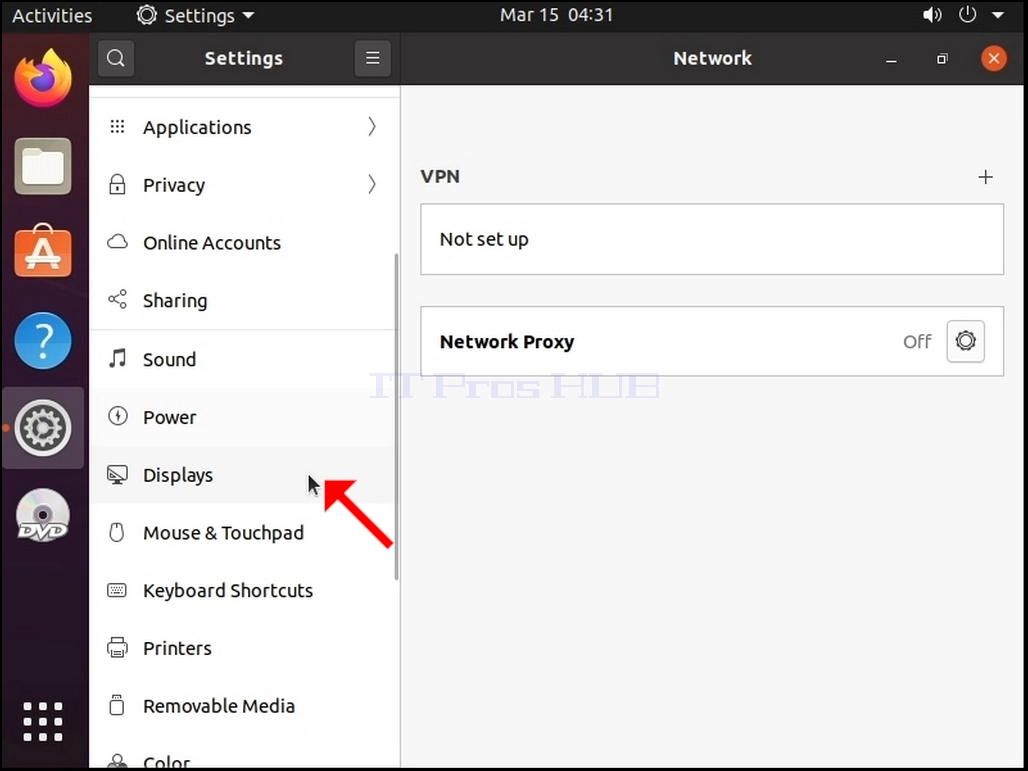1028x771 pixels.
Task: Select the Privacy label in sidebar
Action: tap(174, 186)
